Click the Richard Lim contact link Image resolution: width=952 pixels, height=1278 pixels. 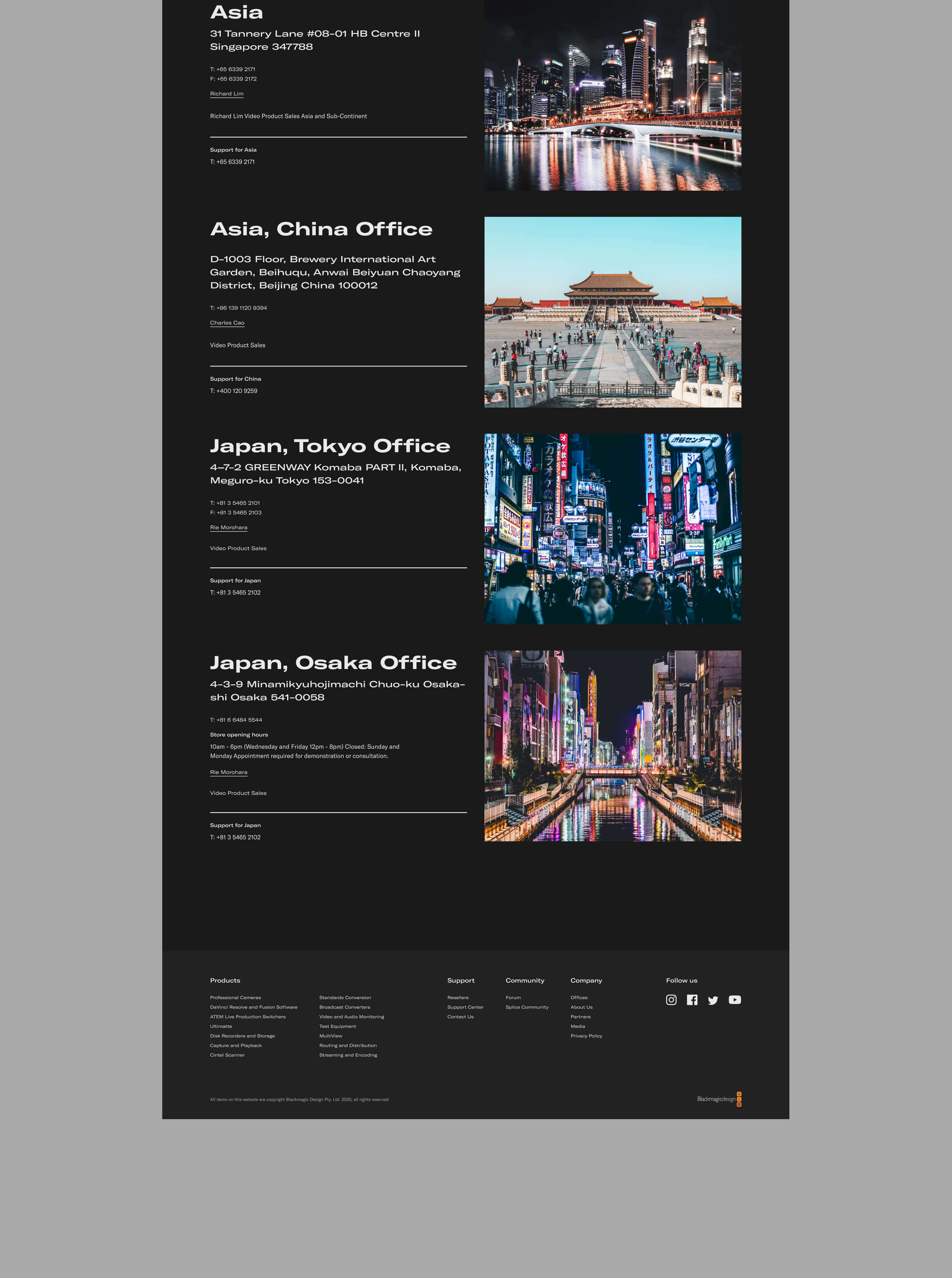coord(226,93)
